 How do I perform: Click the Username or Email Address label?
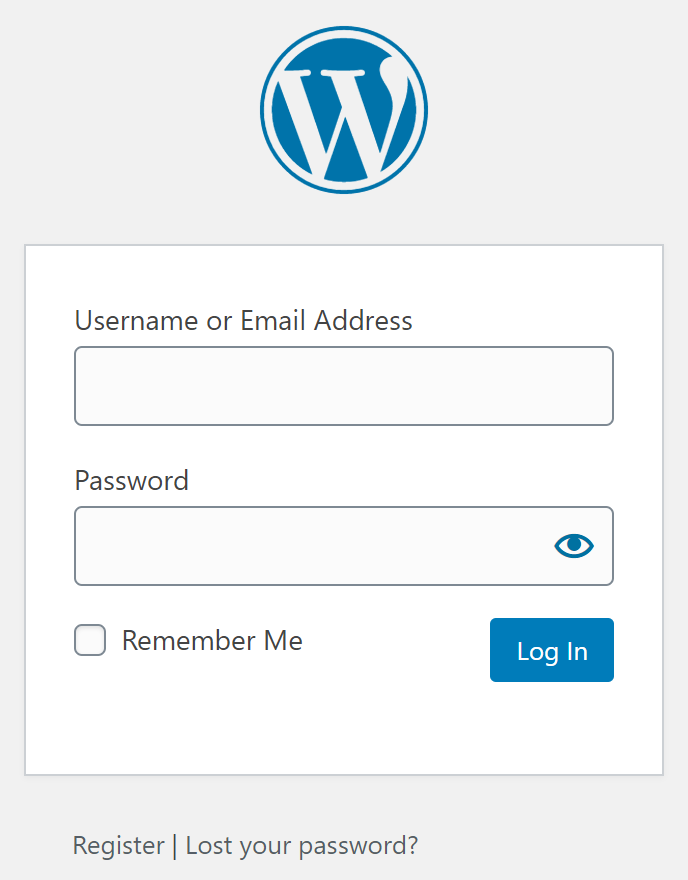(243, 321)
